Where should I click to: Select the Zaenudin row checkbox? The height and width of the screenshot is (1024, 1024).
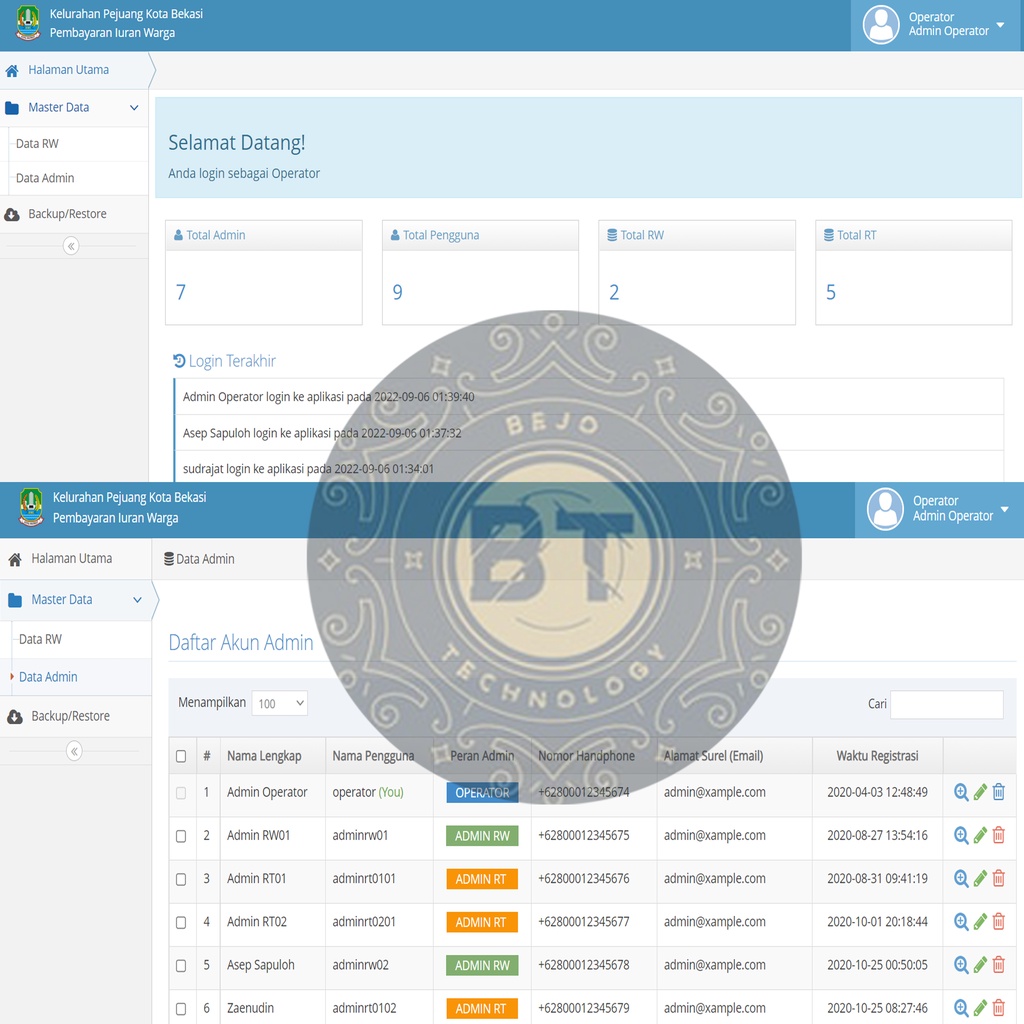181,1009
